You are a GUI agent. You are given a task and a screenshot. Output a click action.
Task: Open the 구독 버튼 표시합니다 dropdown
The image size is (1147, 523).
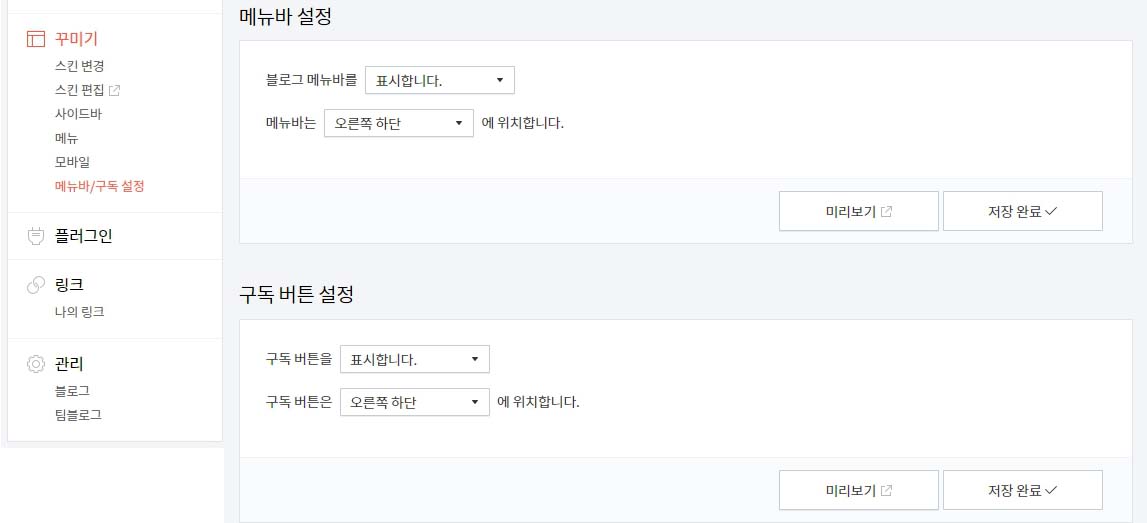(x=415, y=359)
